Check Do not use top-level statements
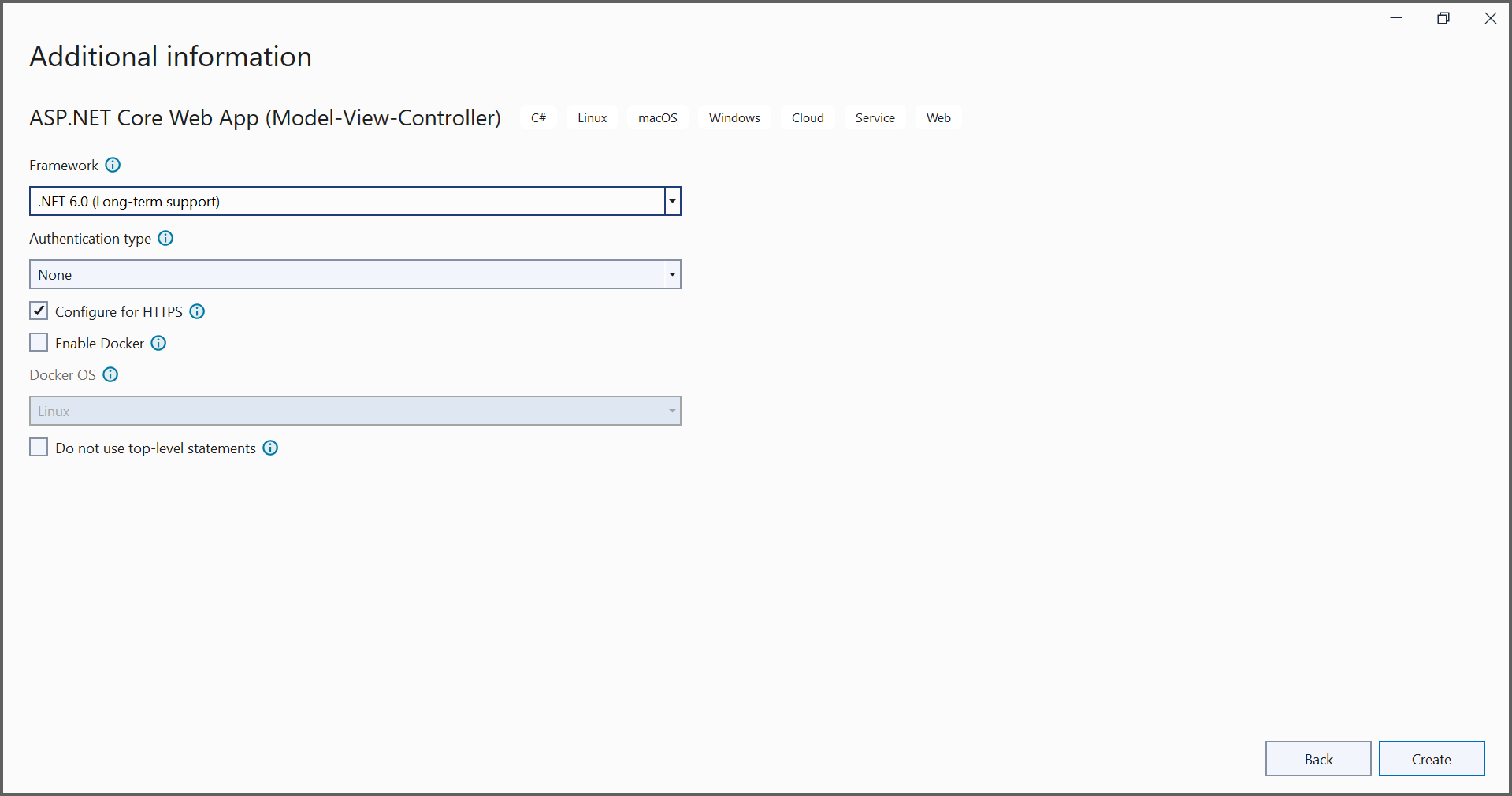This screenshot has width=1512, height=796. tap(39, 447)
